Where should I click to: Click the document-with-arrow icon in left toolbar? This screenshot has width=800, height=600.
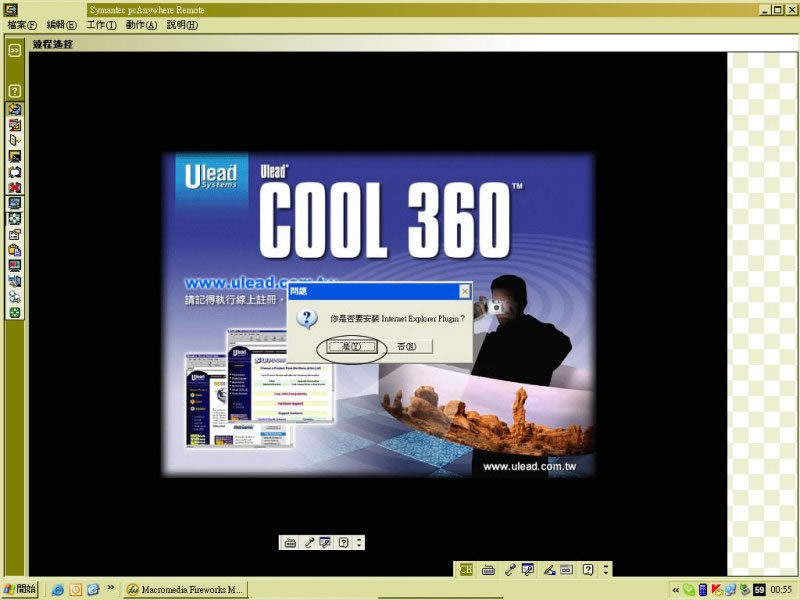coord(15,140)
